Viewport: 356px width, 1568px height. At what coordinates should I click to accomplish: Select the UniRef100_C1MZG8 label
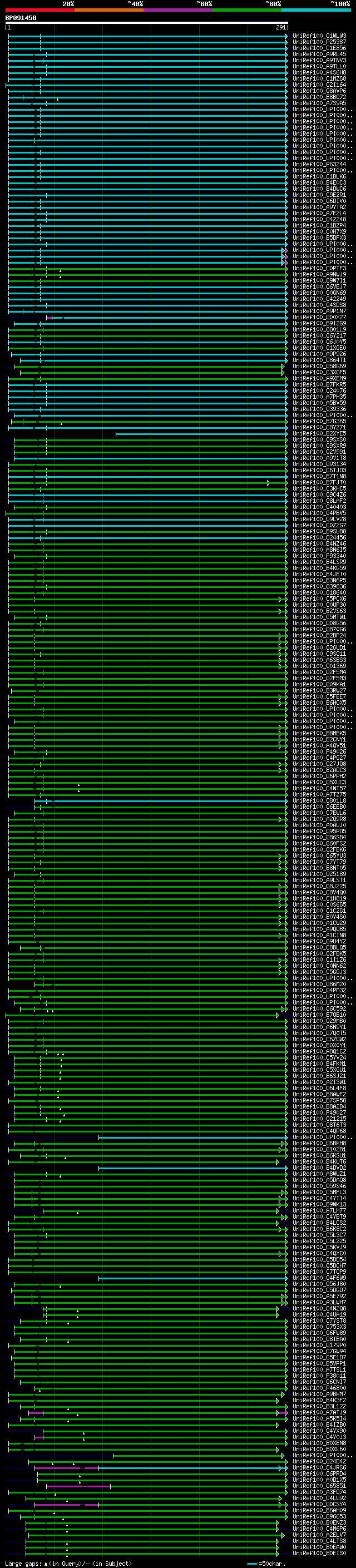click(319, 78)
